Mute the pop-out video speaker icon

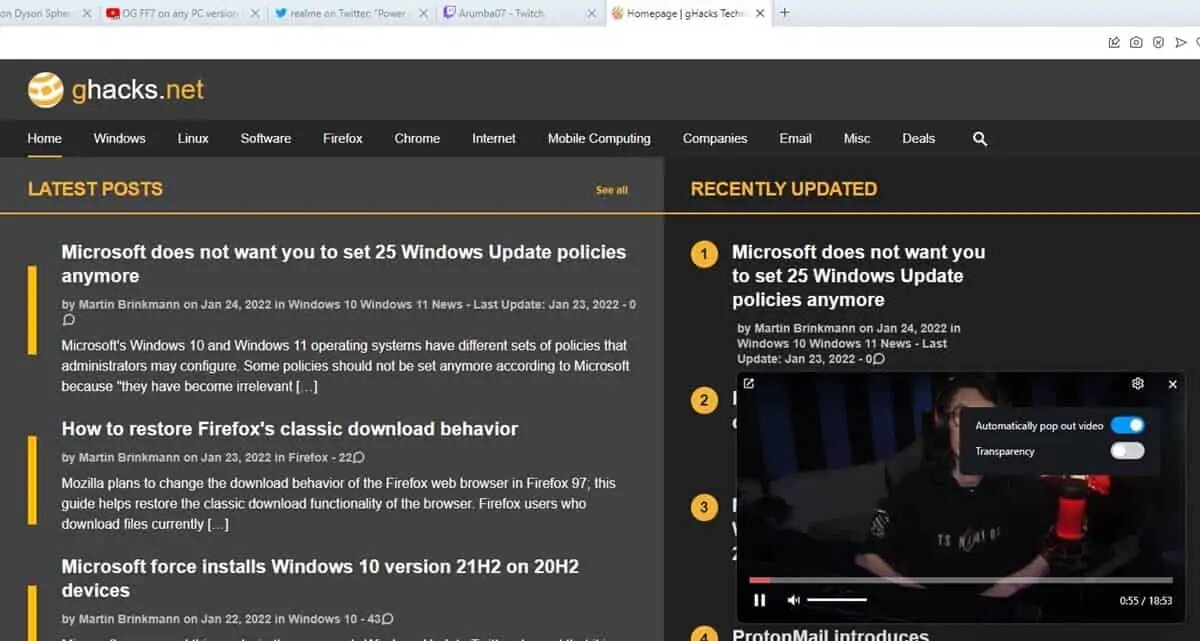[793, 600]
